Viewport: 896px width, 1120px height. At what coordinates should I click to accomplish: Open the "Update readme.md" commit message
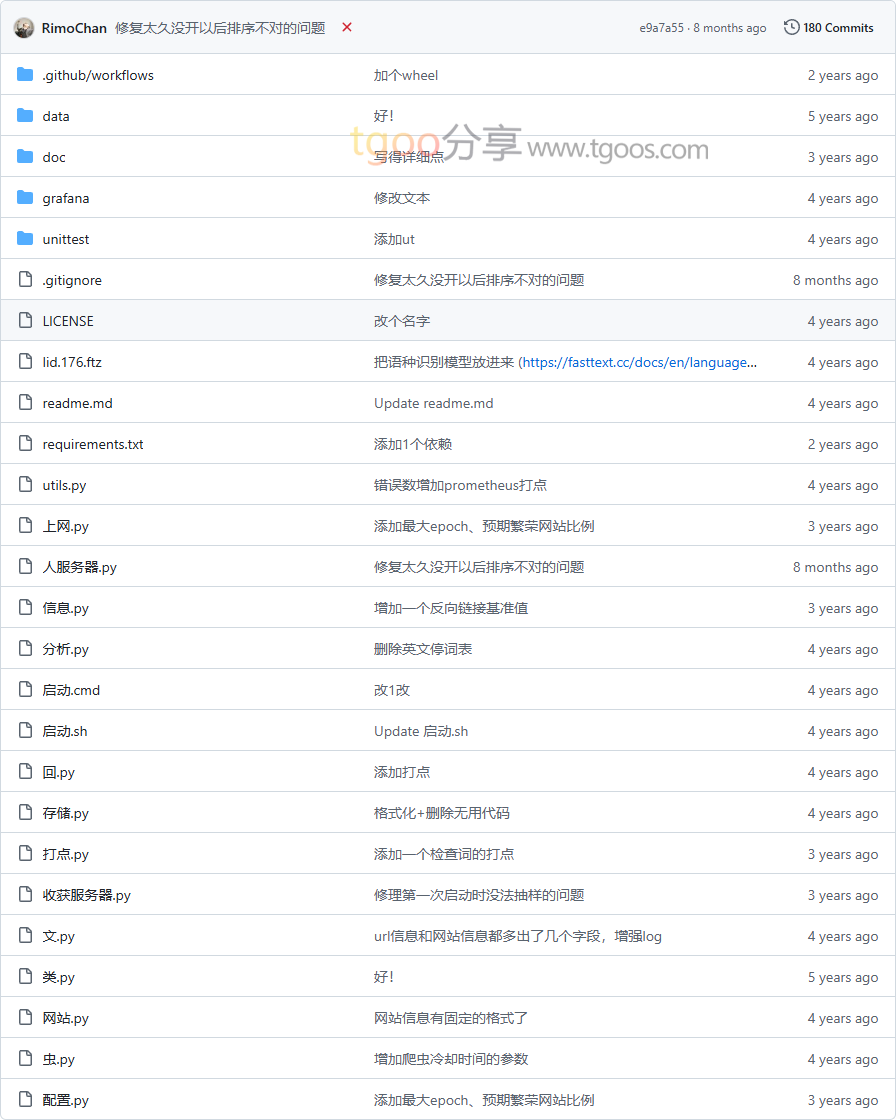(x=433, y=403)
